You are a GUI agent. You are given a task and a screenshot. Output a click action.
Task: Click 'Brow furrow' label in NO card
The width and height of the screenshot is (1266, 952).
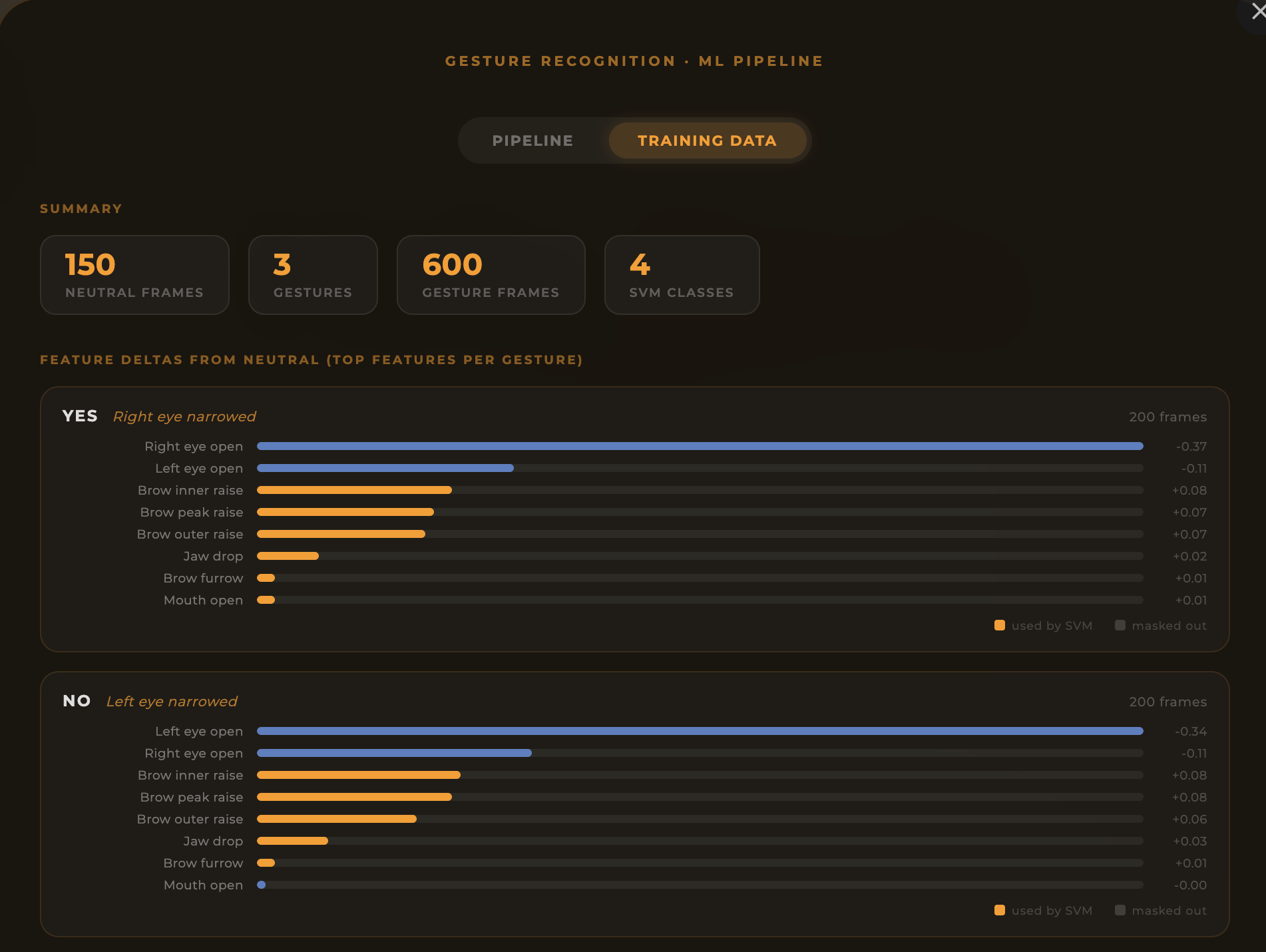[204, 863]
